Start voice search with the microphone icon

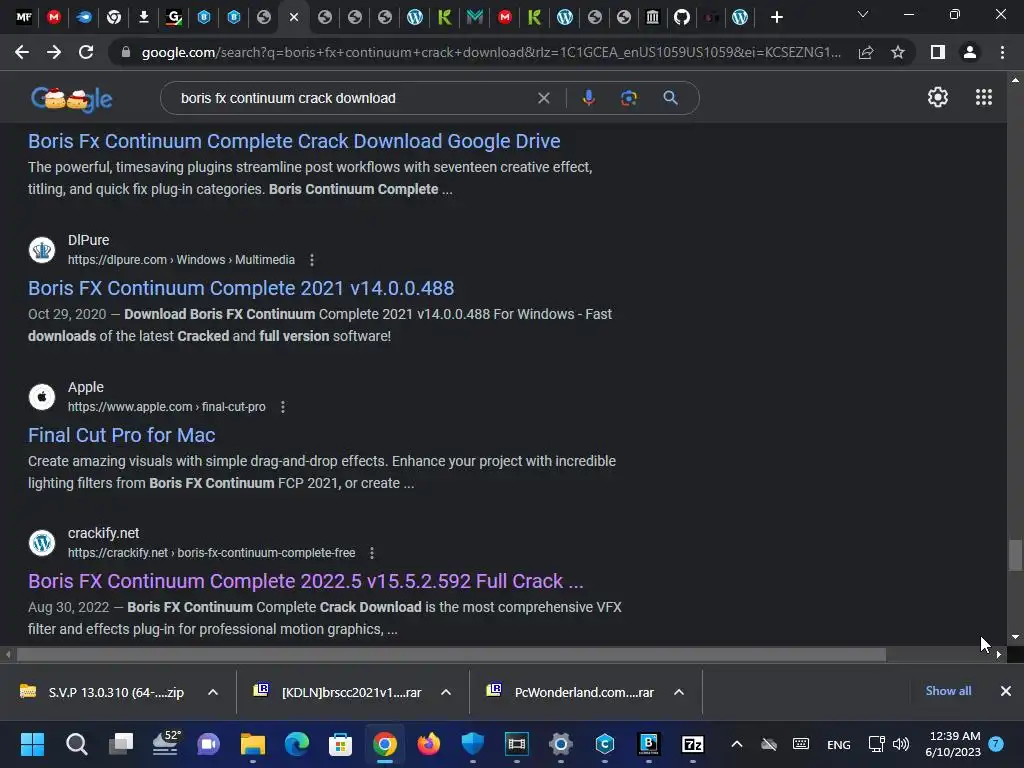(x=588, y=98)
